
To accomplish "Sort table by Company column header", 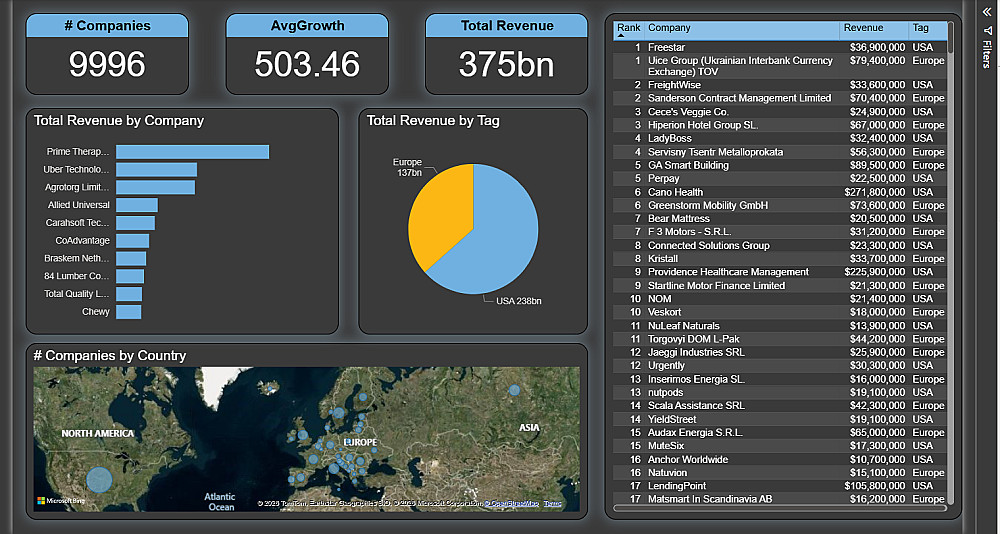I will [669, 28].
